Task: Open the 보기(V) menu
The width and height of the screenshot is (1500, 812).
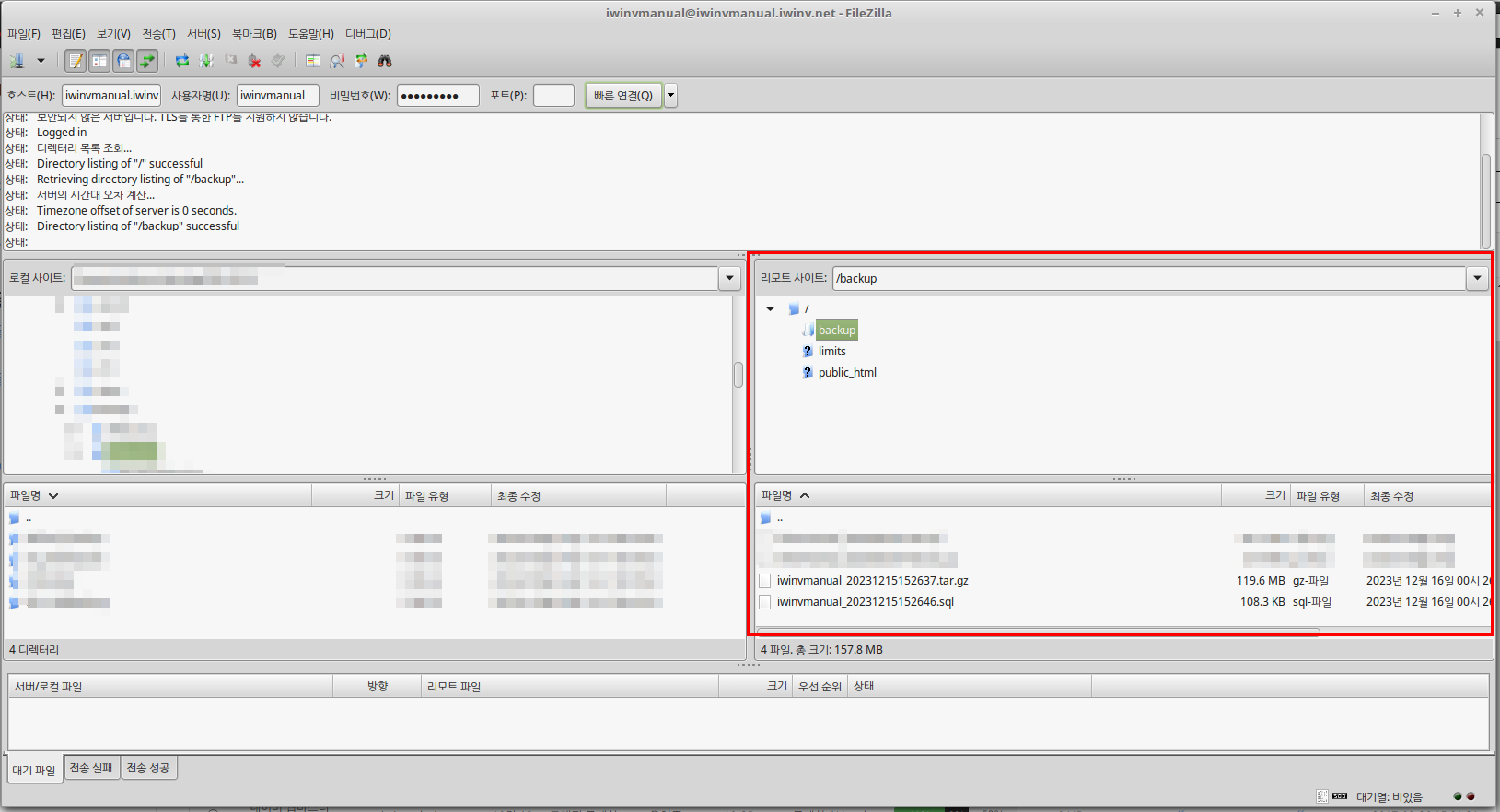Action: click(x=113, y=34)
